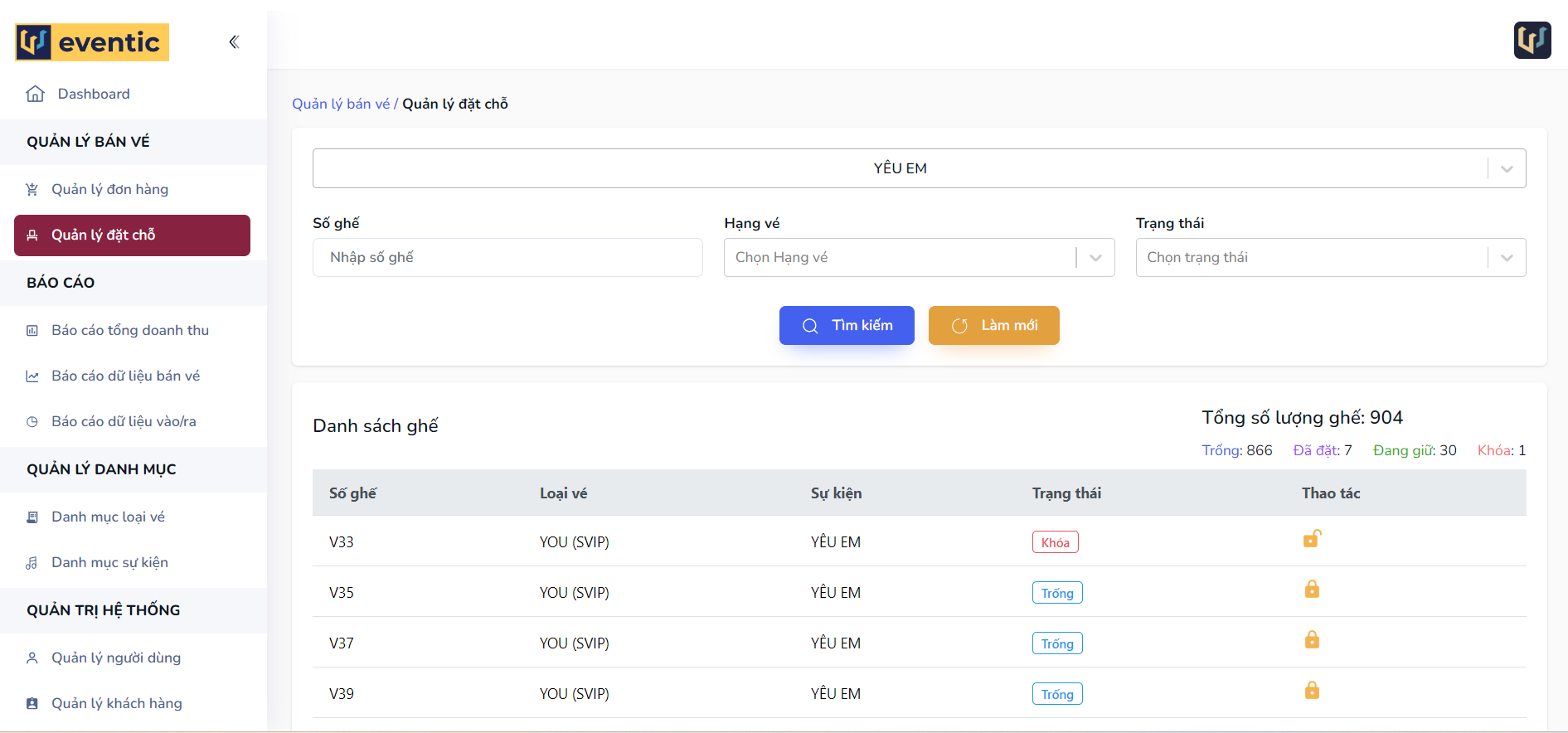The width and height of the screenshot is (1568, 733).
Task: Open Danh mục sự kiện page
Action: [x=109, y=563]
